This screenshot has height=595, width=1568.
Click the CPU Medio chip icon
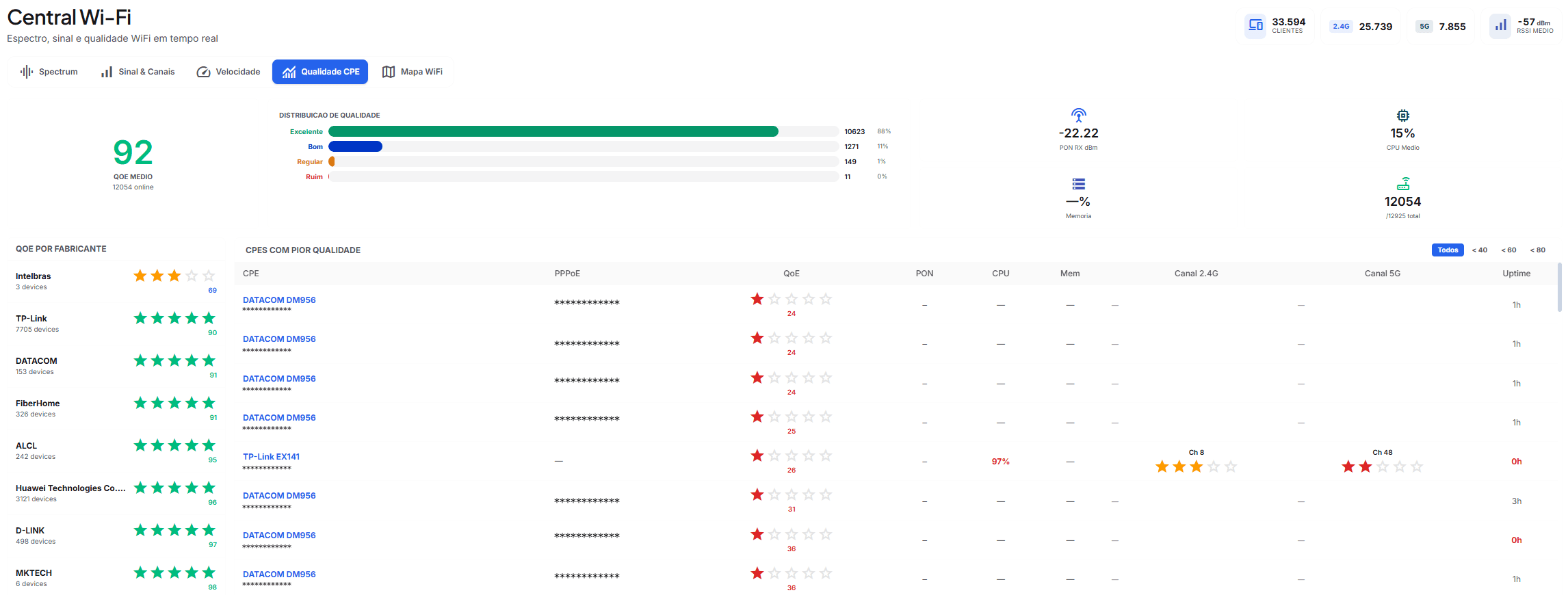pyautogui.click(x=1403, y=116)
